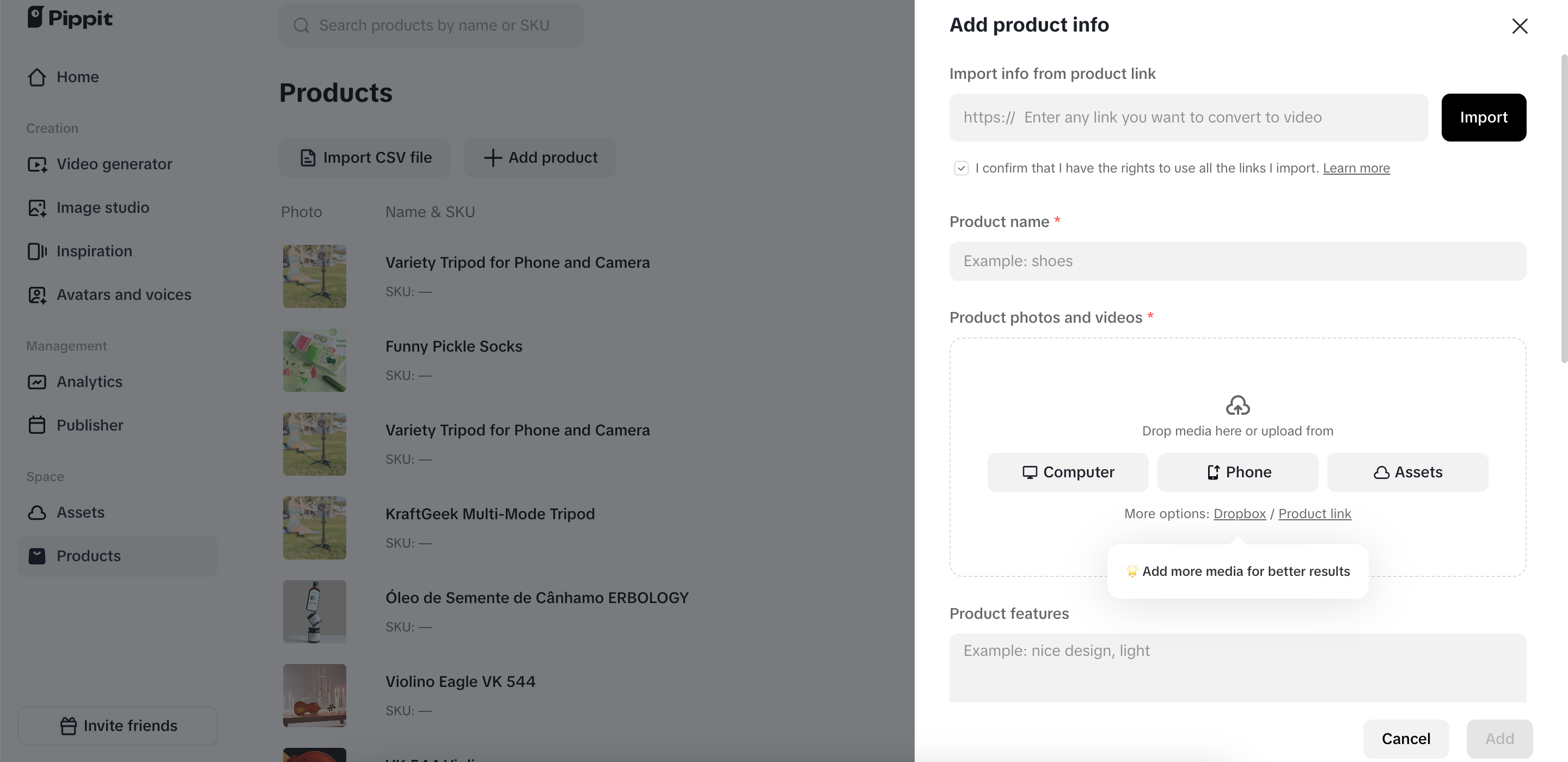Open the Learn more link
This screenshot has height=762, width=1568.
pyautogui.click(x=1357, y=168)
